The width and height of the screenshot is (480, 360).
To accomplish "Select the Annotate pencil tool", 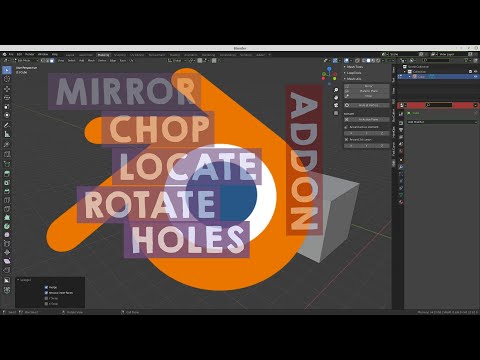I will [x=7, y=125].
